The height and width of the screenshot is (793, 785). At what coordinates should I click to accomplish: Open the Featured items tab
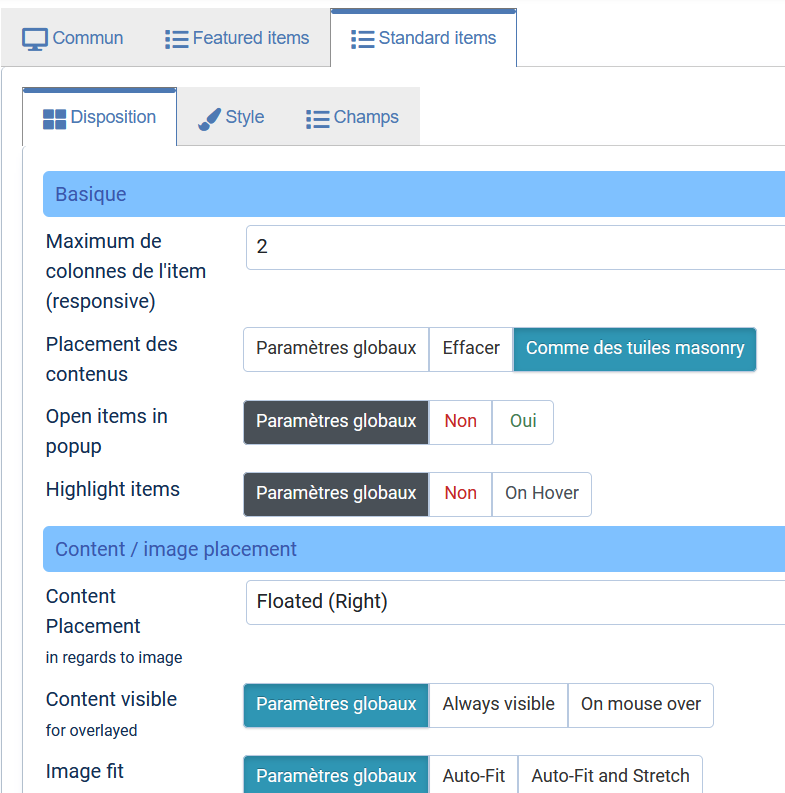coord(237,38)
